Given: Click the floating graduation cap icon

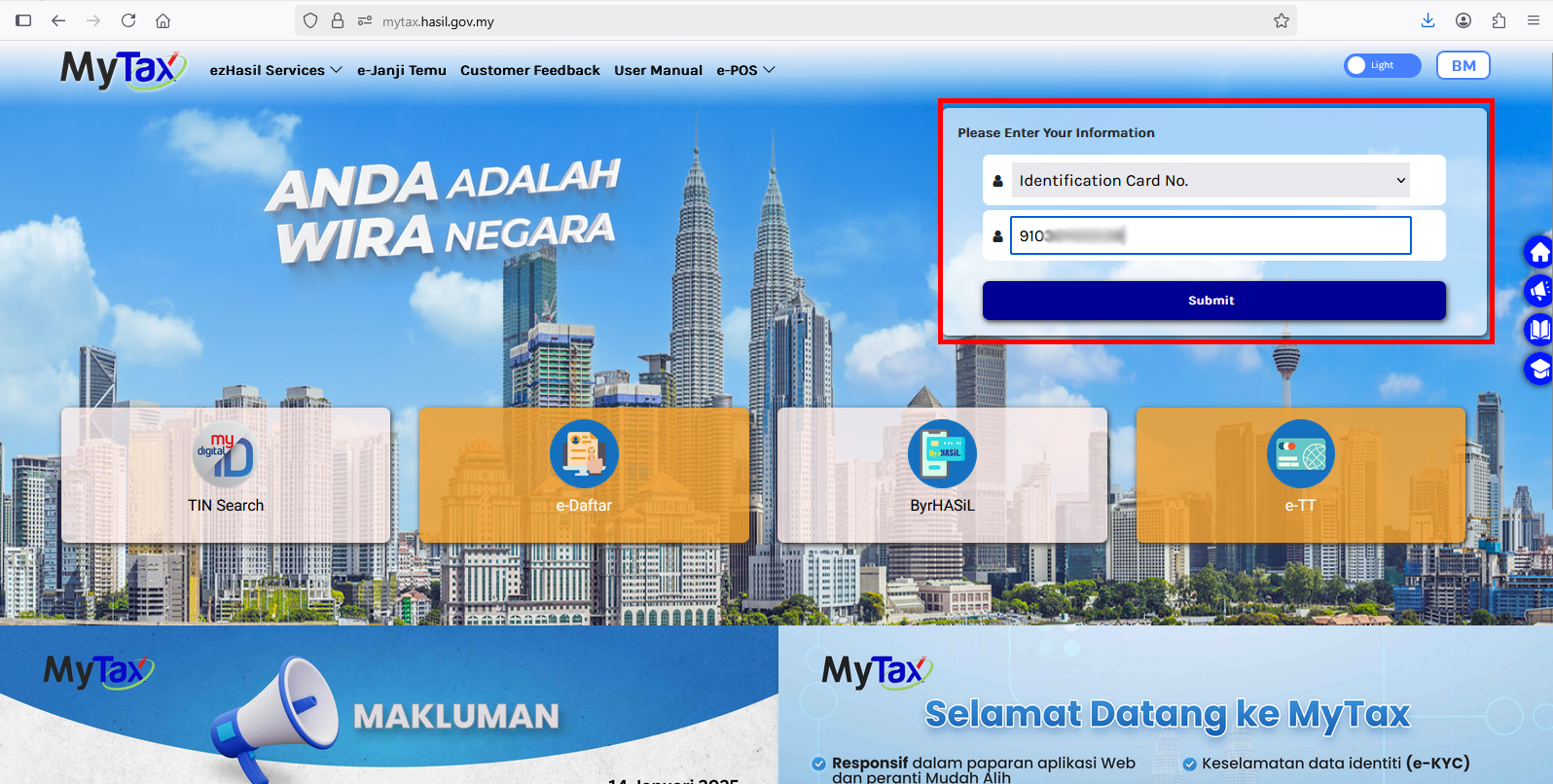Looking at the screenshot, I should [x=1538, y=369].
